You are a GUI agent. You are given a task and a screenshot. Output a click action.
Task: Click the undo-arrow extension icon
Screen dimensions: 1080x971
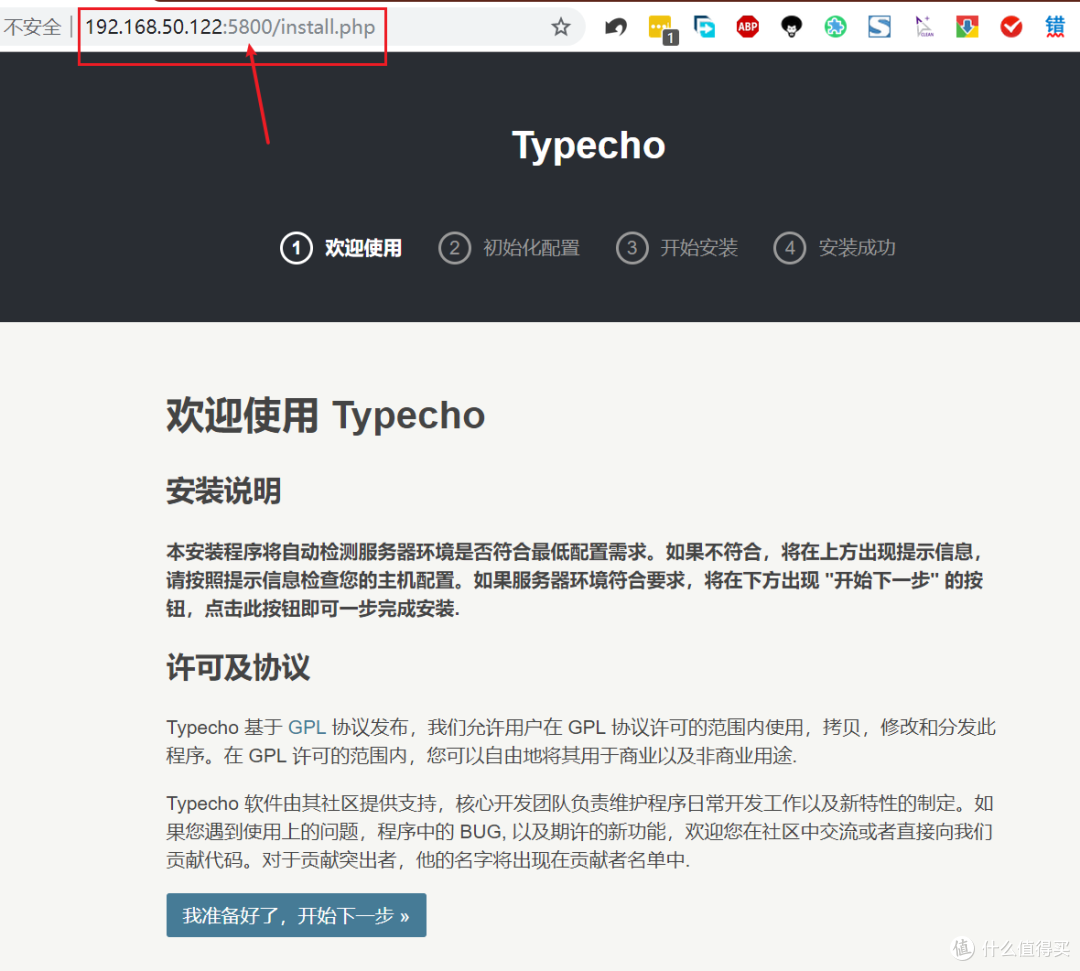tap(615, 27)
